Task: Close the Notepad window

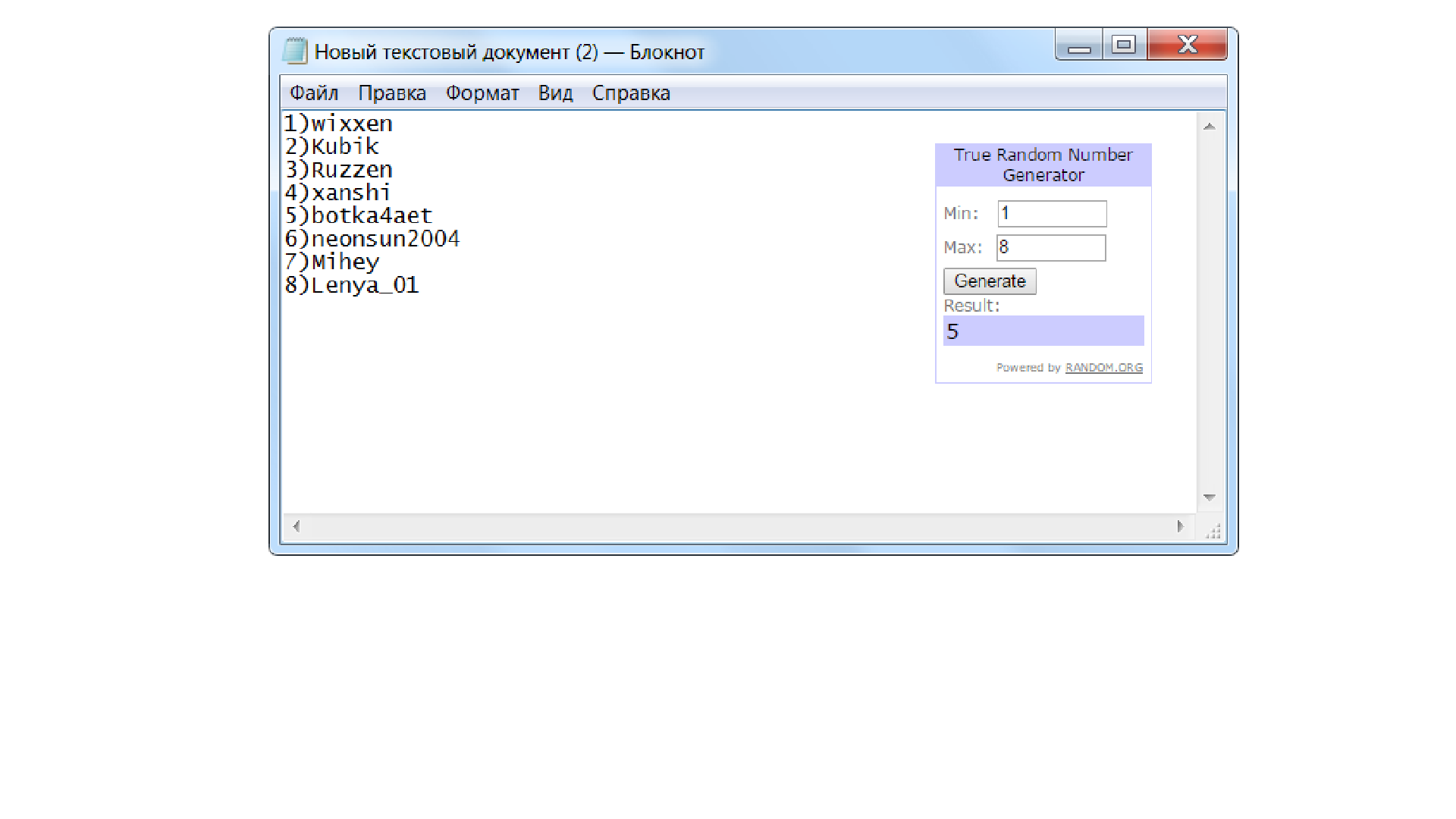Action: click(x=1188, y=45)
